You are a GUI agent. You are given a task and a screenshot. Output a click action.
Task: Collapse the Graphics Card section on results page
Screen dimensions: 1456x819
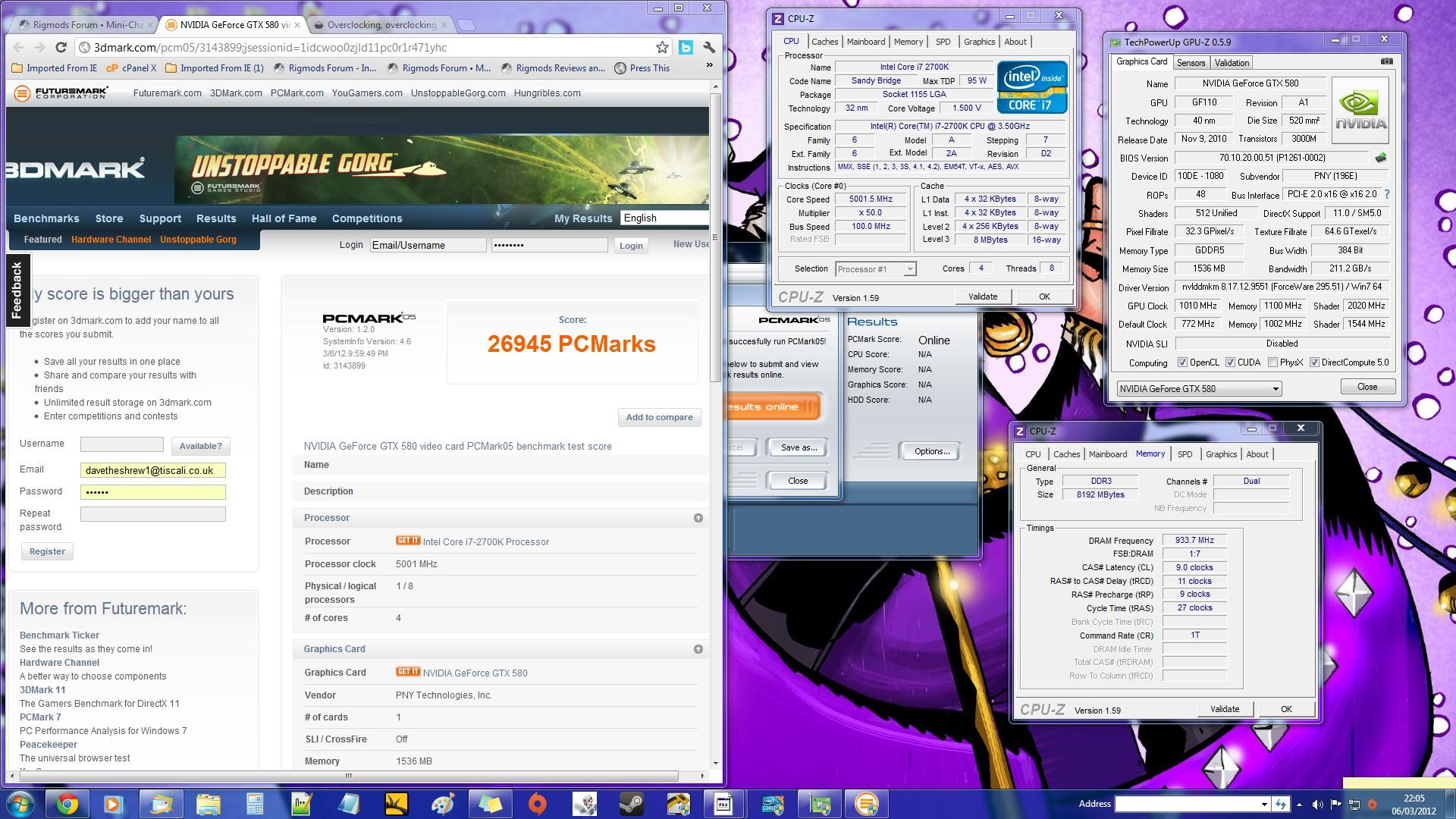pos(698,649)
